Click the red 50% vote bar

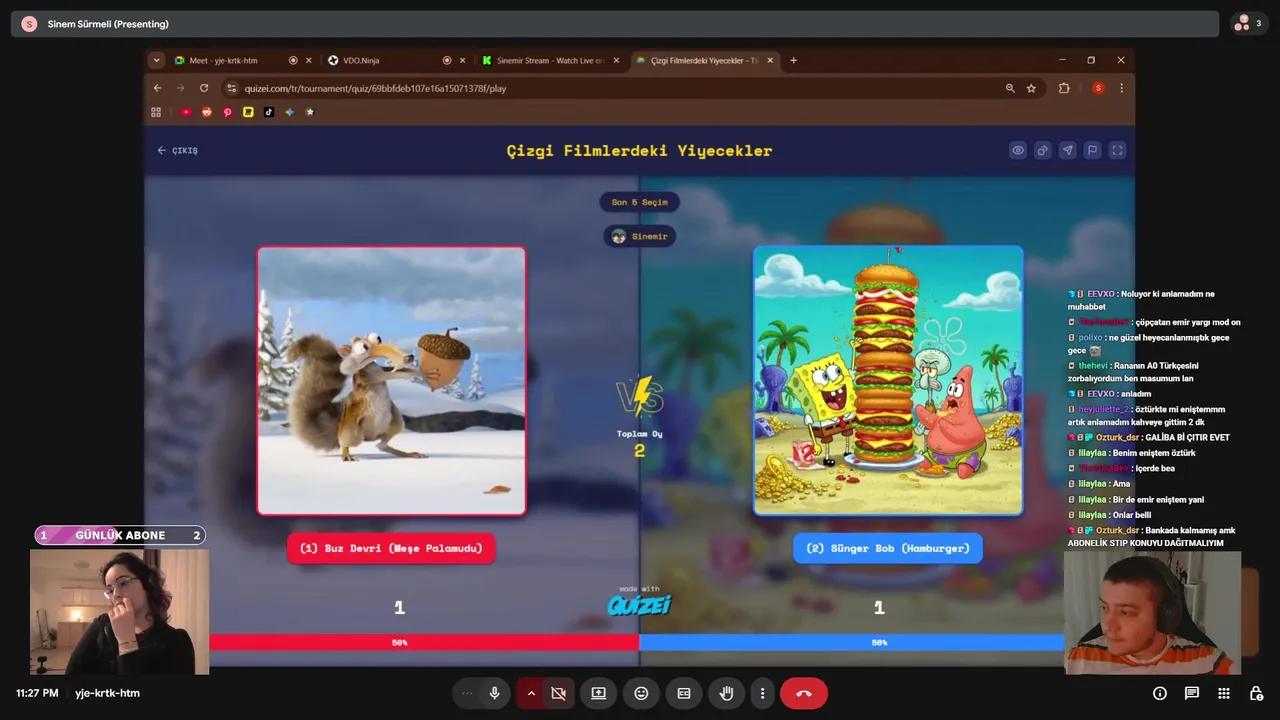tap(424, 643)
